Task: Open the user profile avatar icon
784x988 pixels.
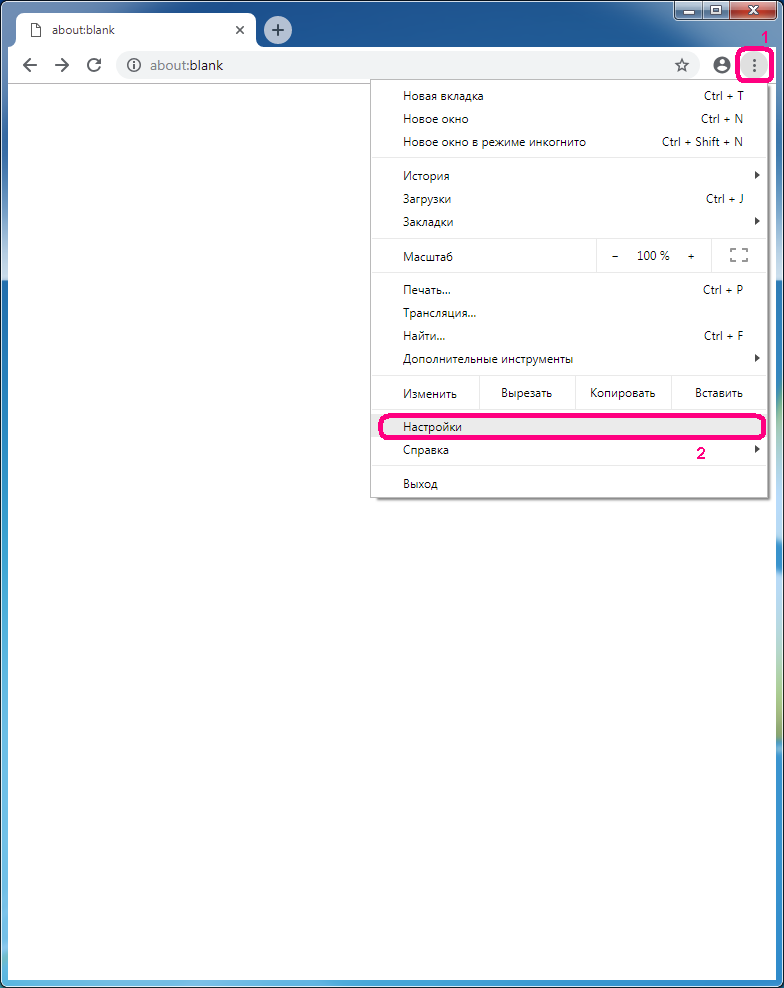Action: 722,65
